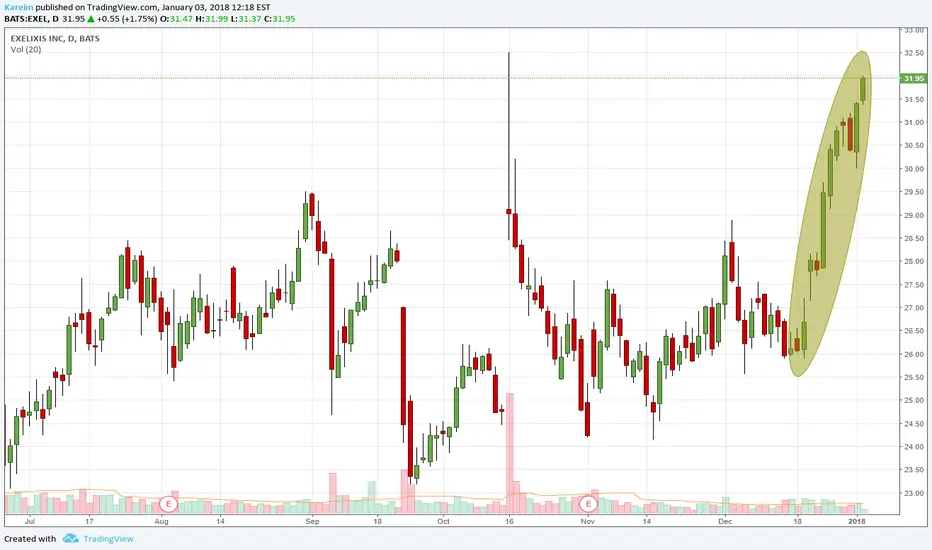932x550 pixels.
Task: Click the H:31.99 high value
Action: coord(212,18)
